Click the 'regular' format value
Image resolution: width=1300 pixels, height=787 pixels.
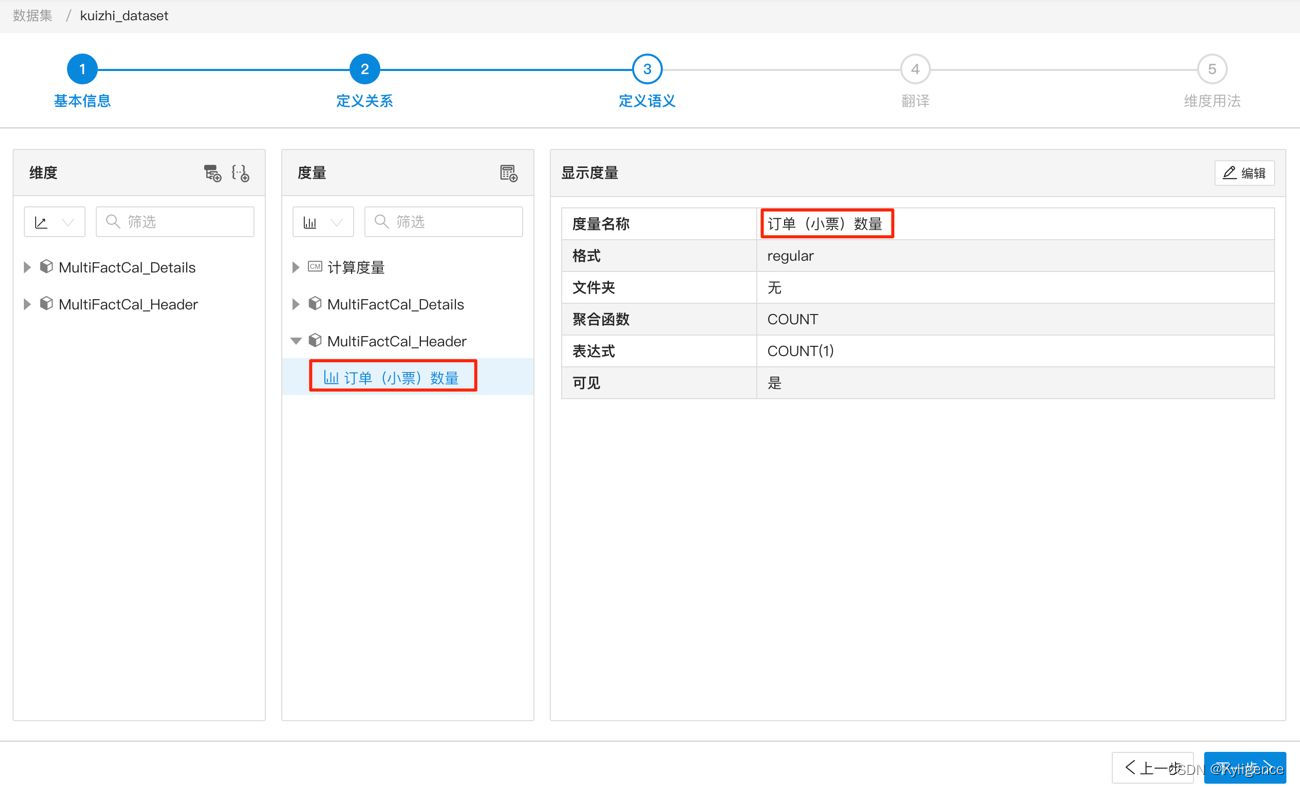pos(790,256)
